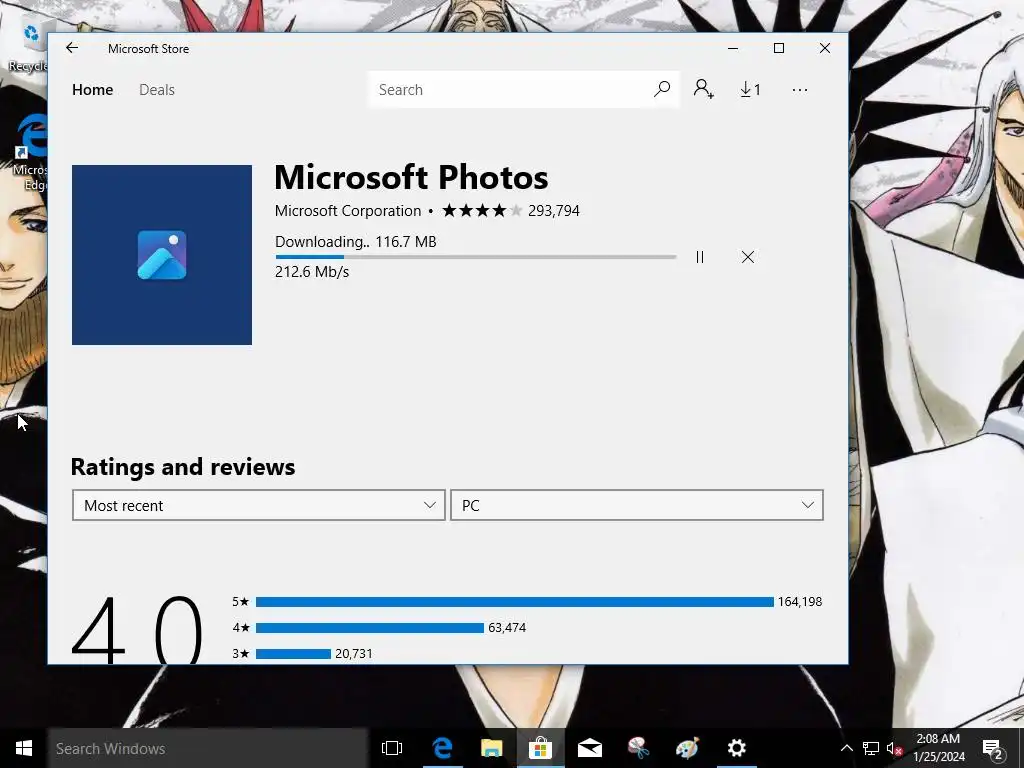Cancel the Microsoft Photos download
The width and height of the screenshot is (1024, 768).
[x=748, y=257]
